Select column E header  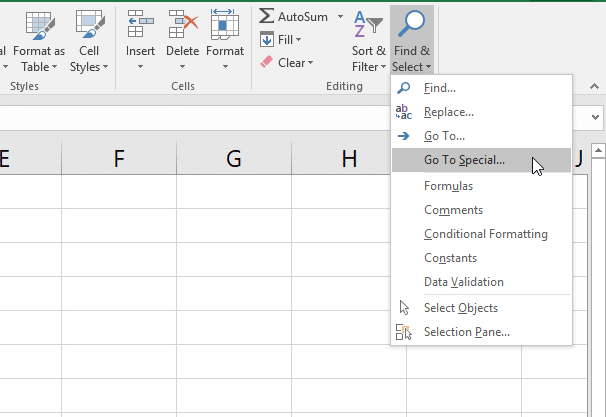30,158
